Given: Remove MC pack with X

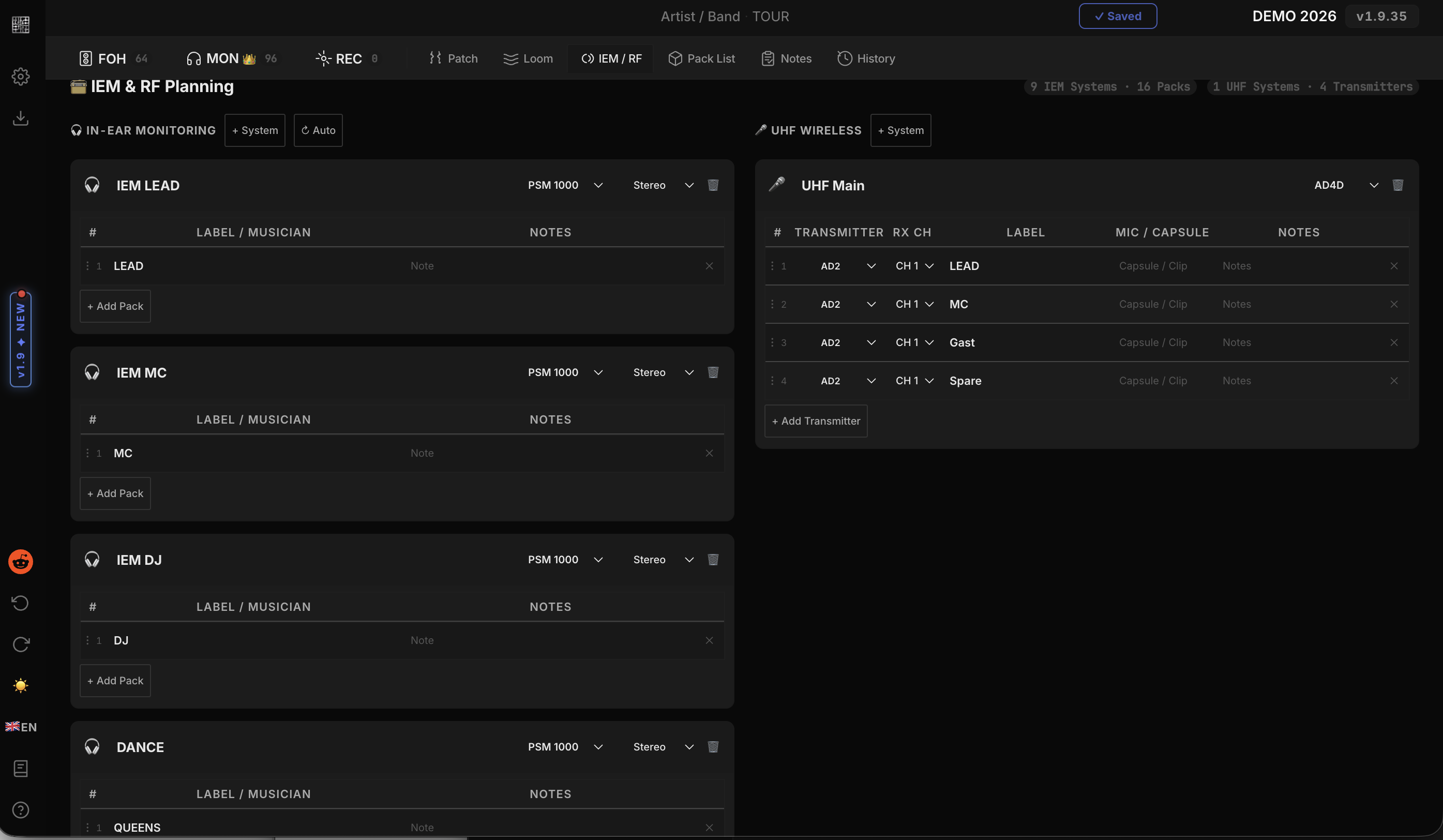Looking at the screenshot, I should tap(709, 453).
